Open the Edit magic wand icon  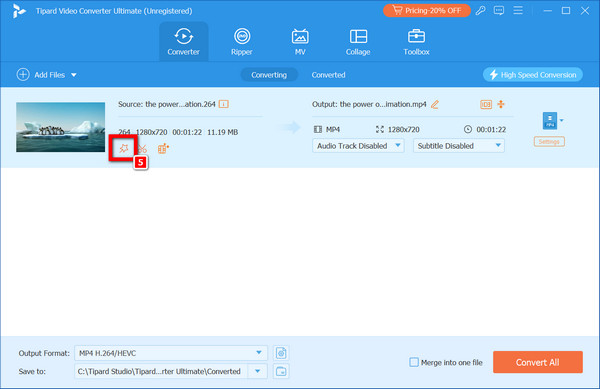coord(123,148)
